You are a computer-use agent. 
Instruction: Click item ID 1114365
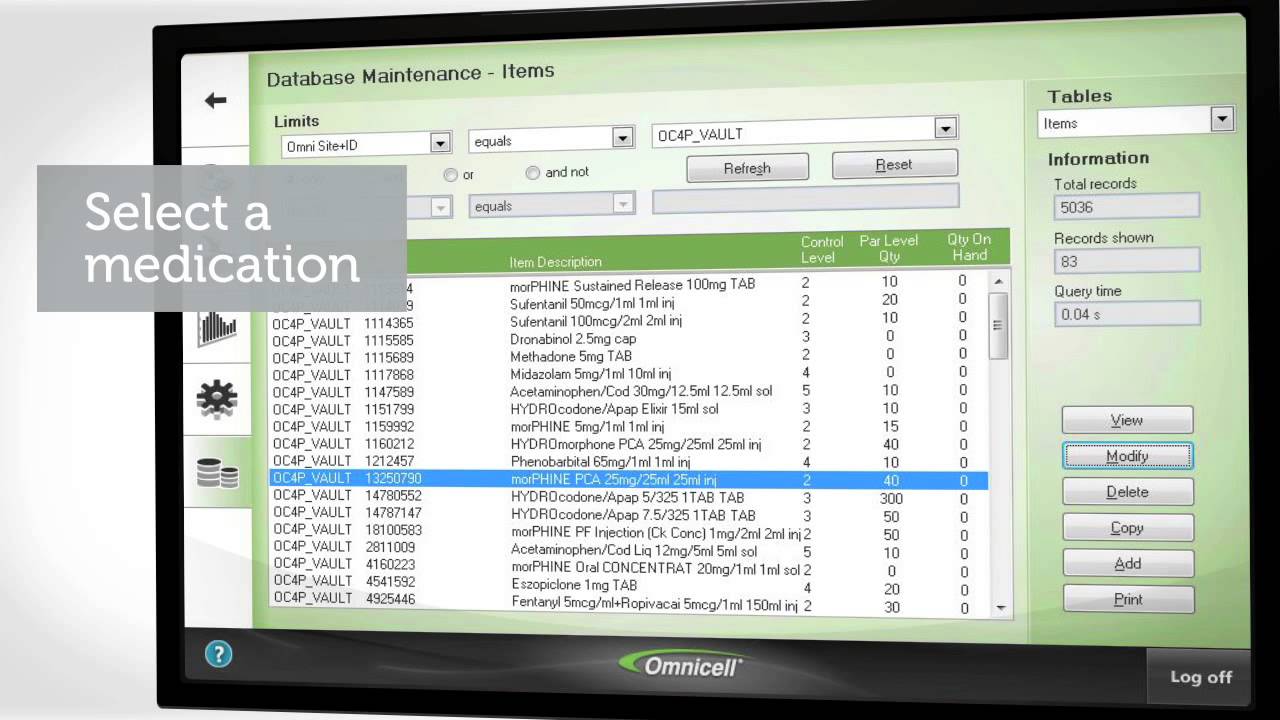click(x=389, y=323)
